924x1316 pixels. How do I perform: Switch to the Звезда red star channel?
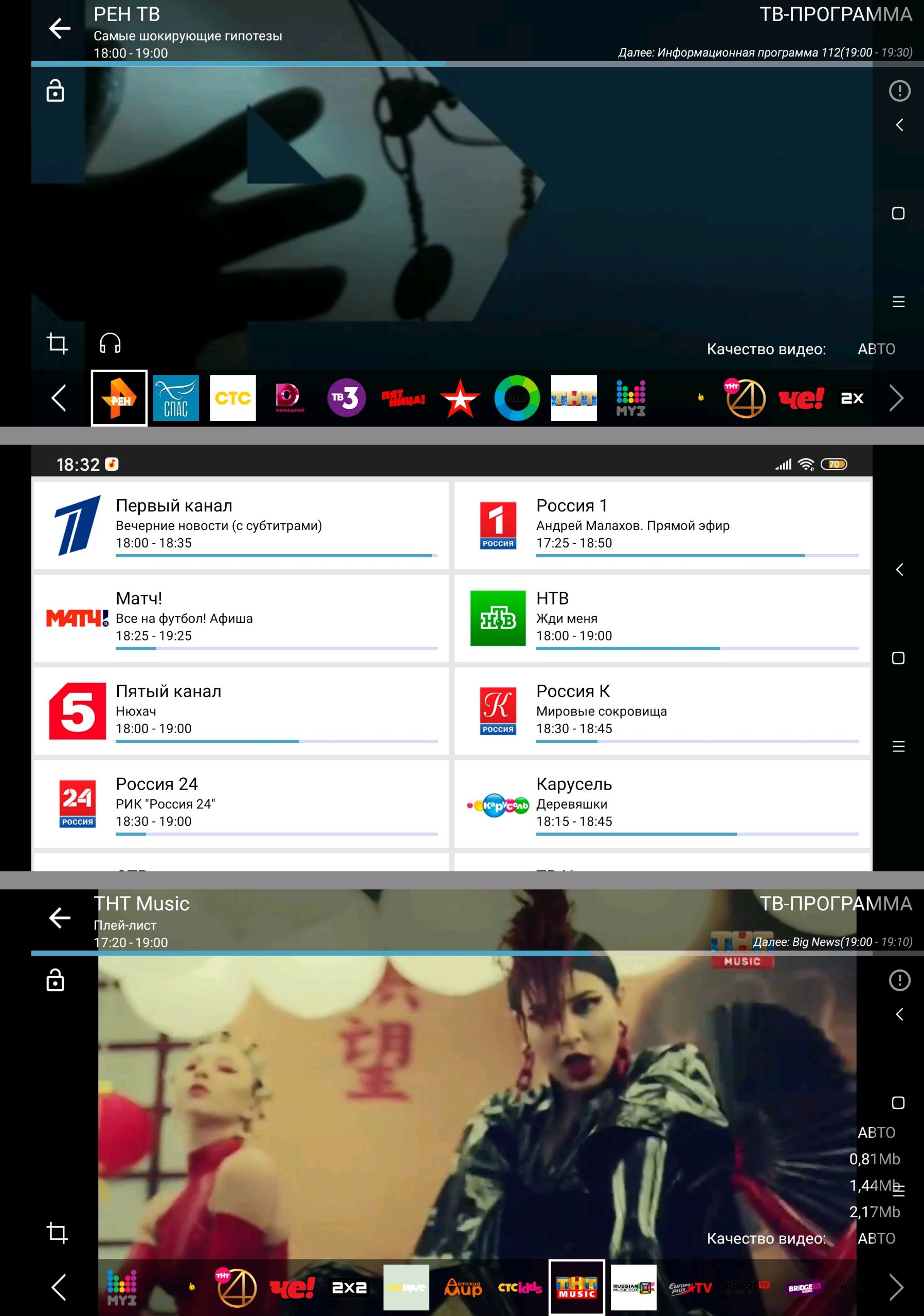(x=460, y=398)
